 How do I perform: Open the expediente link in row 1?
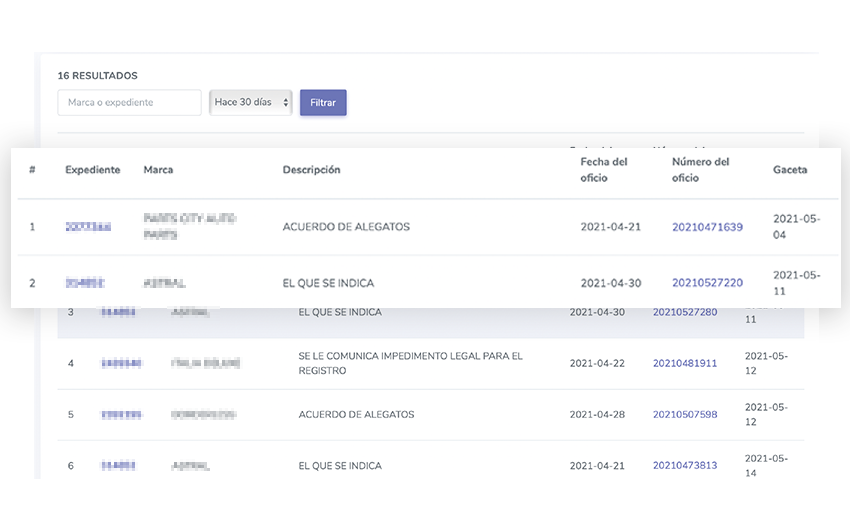point(88,228)
